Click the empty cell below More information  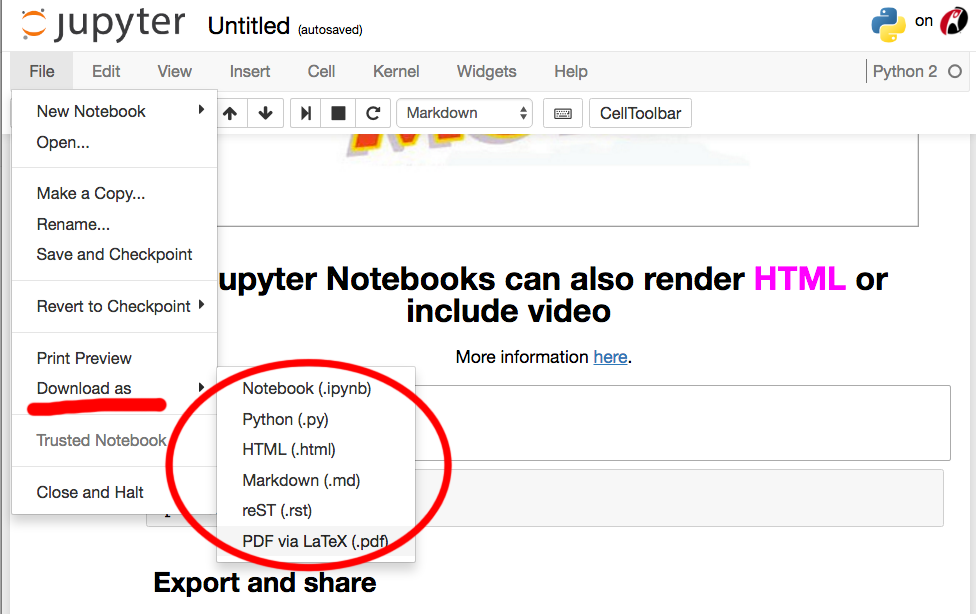pyautogui.click(x=683, y=423)
